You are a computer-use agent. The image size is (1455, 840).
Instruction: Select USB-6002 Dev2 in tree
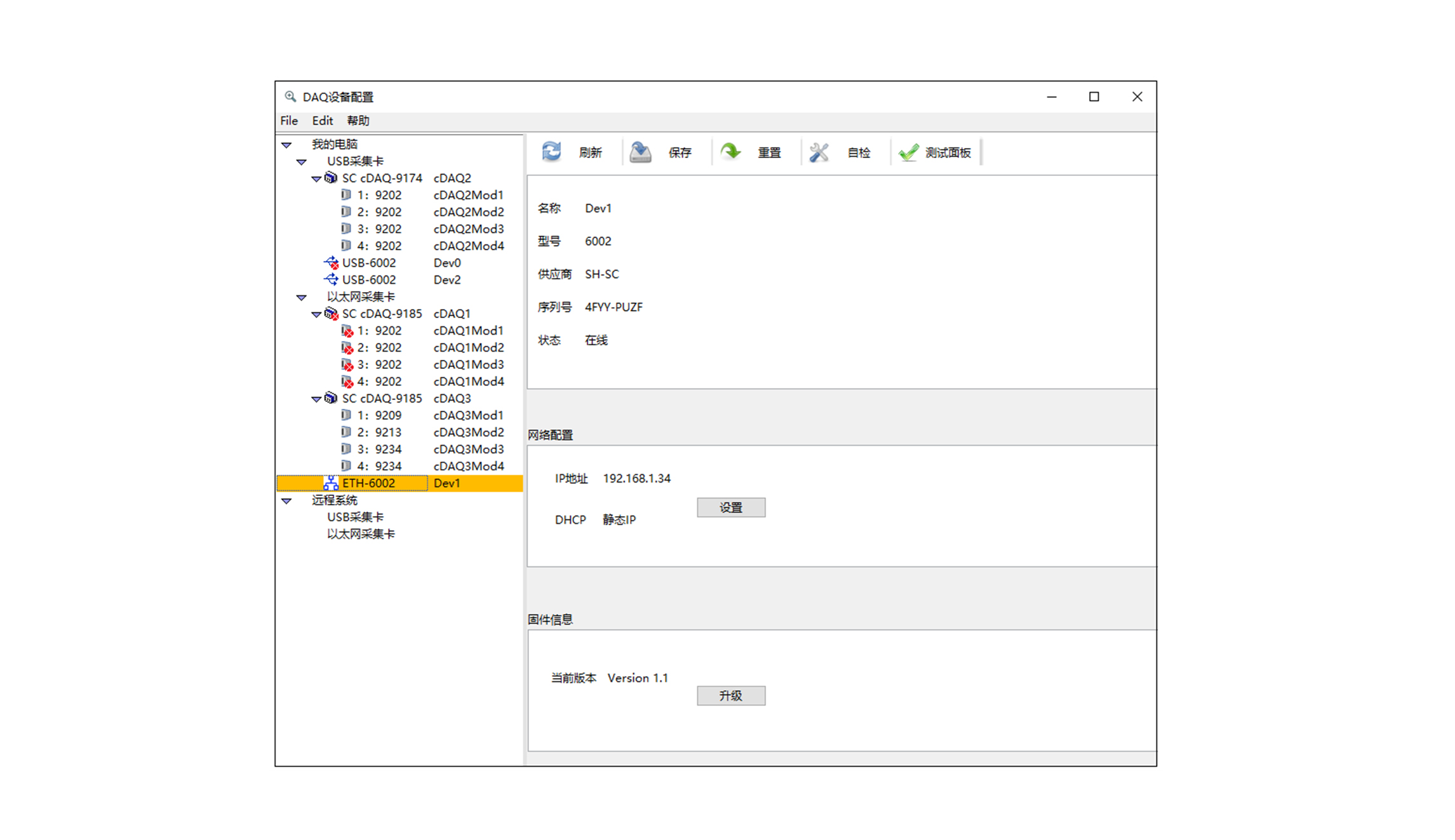(x=369, y=280)
